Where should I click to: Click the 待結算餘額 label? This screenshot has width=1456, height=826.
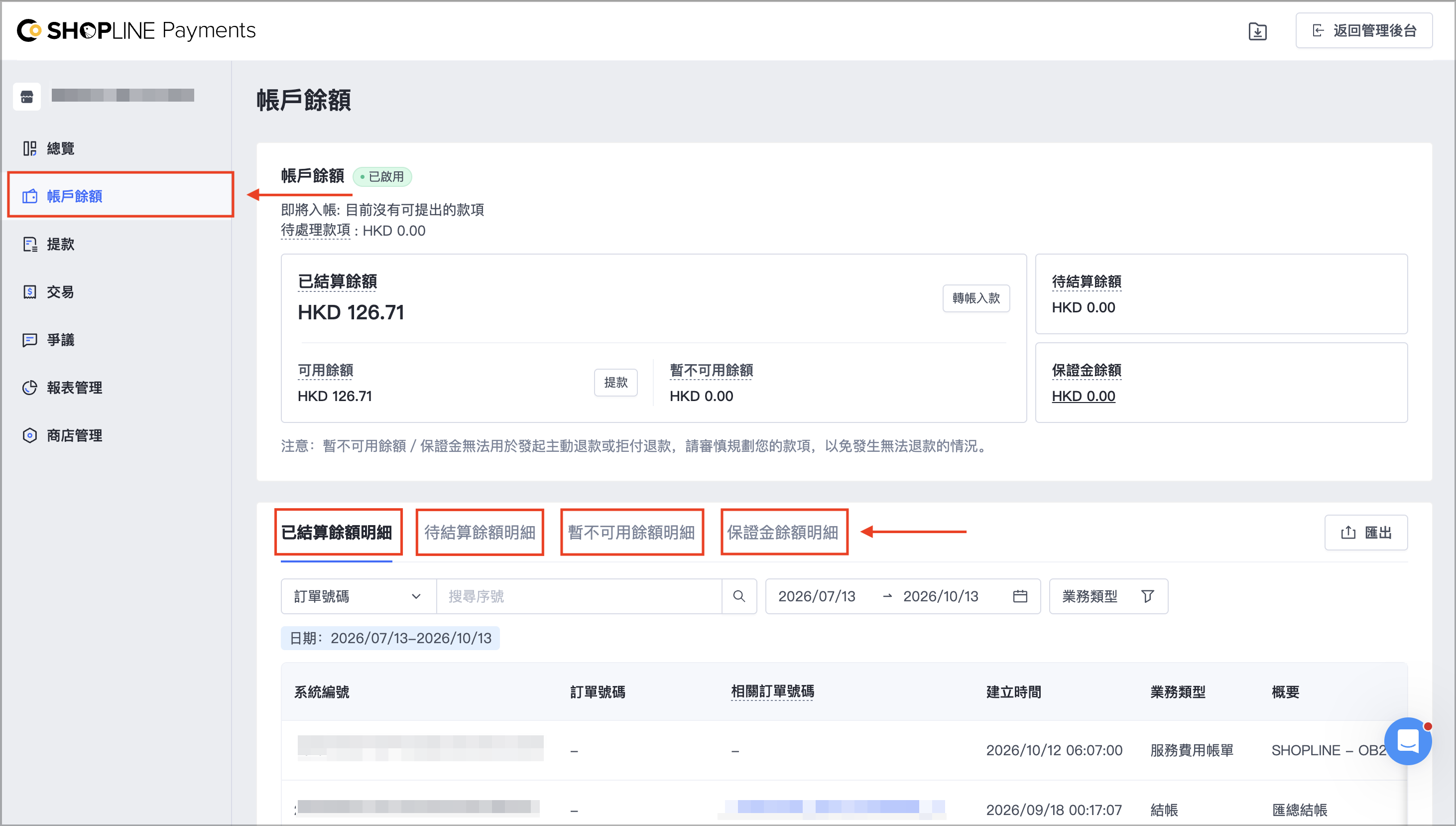click(x=1087, y=282)
